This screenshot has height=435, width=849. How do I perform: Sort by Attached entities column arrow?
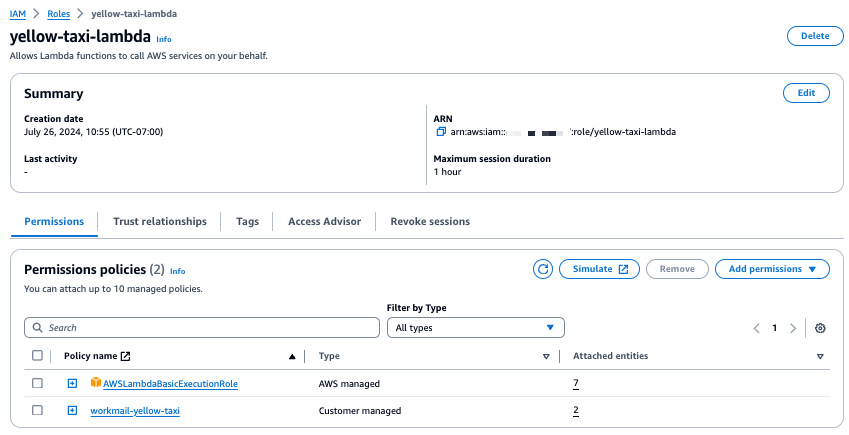pos(820,356)
